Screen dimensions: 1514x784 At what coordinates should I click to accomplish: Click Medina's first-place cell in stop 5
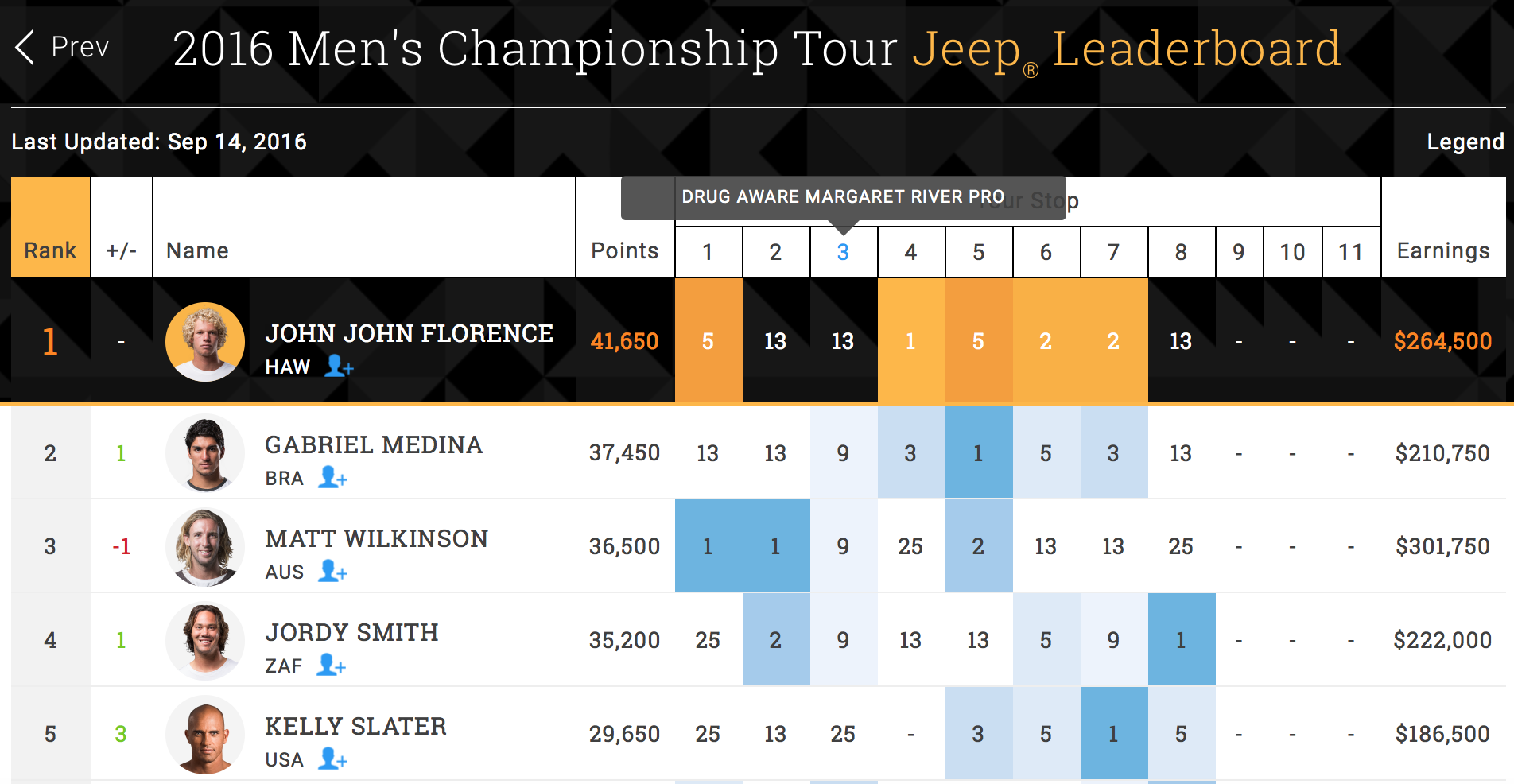click(978, 453)
